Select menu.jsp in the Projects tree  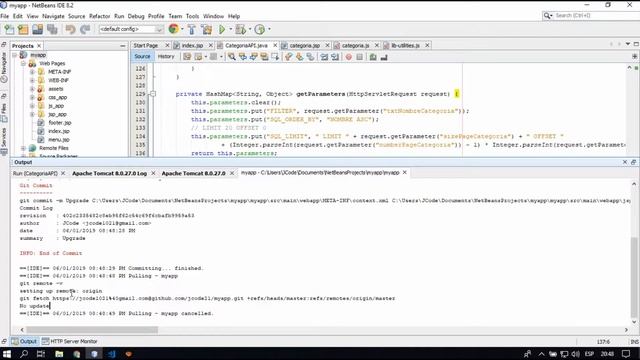tap(59, 140)
